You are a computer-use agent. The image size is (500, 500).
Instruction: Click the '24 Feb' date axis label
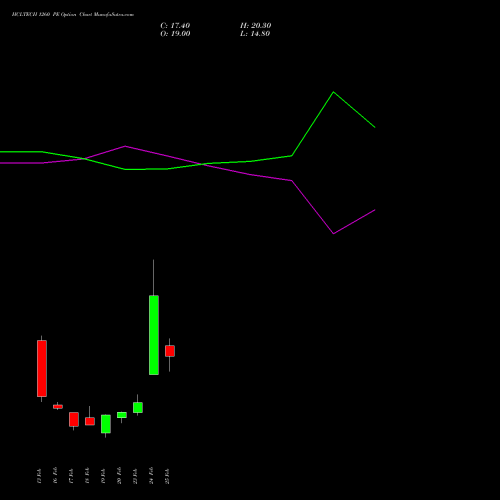click(151, 476)
